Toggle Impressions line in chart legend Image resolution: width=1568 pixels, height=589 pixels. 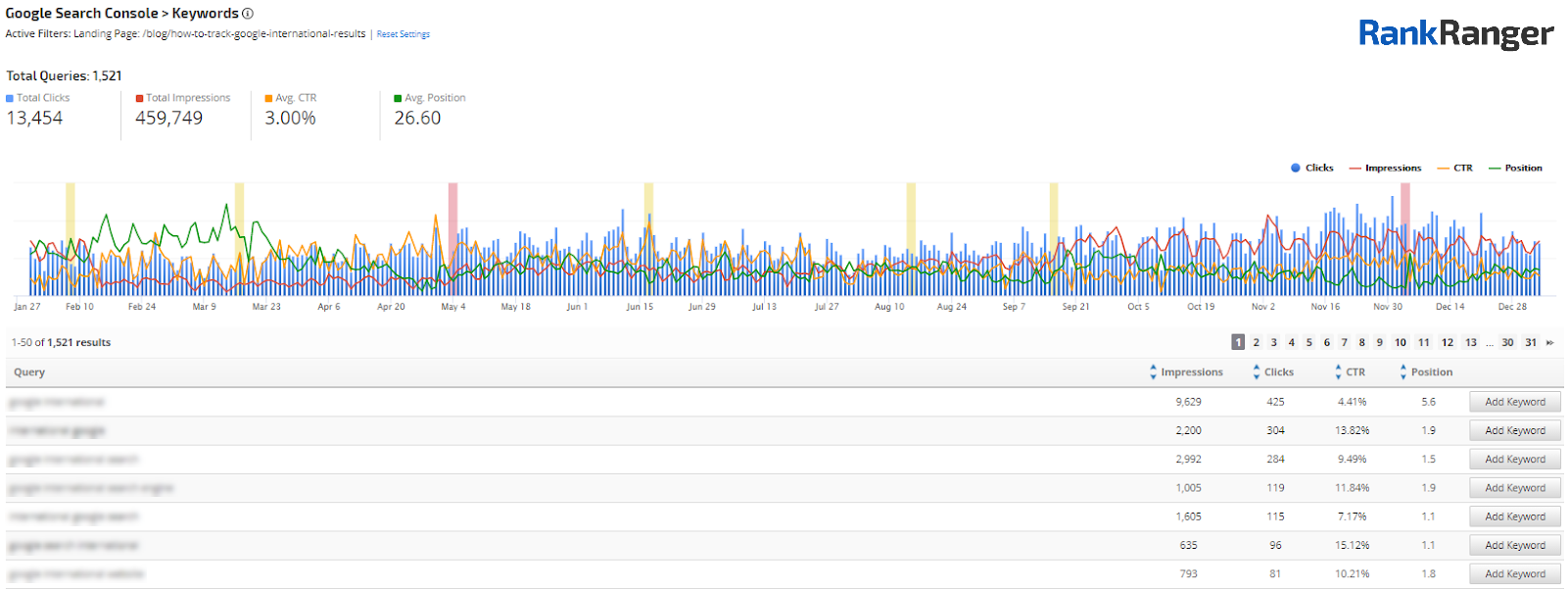coord(1385,169)
